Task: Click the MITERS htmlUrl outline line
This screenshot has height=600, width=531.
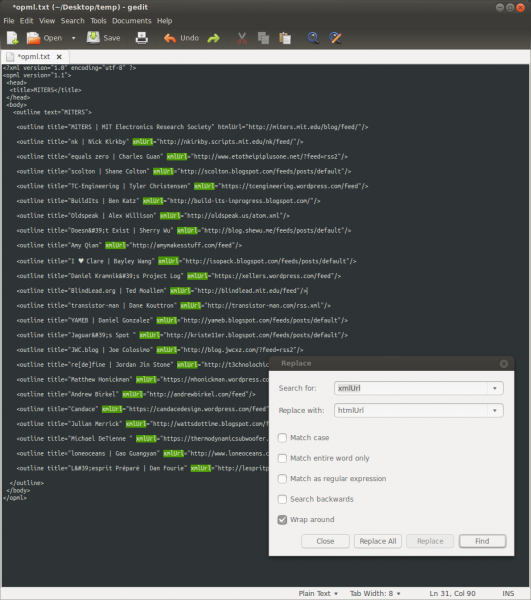Action: tap(192, 127)
